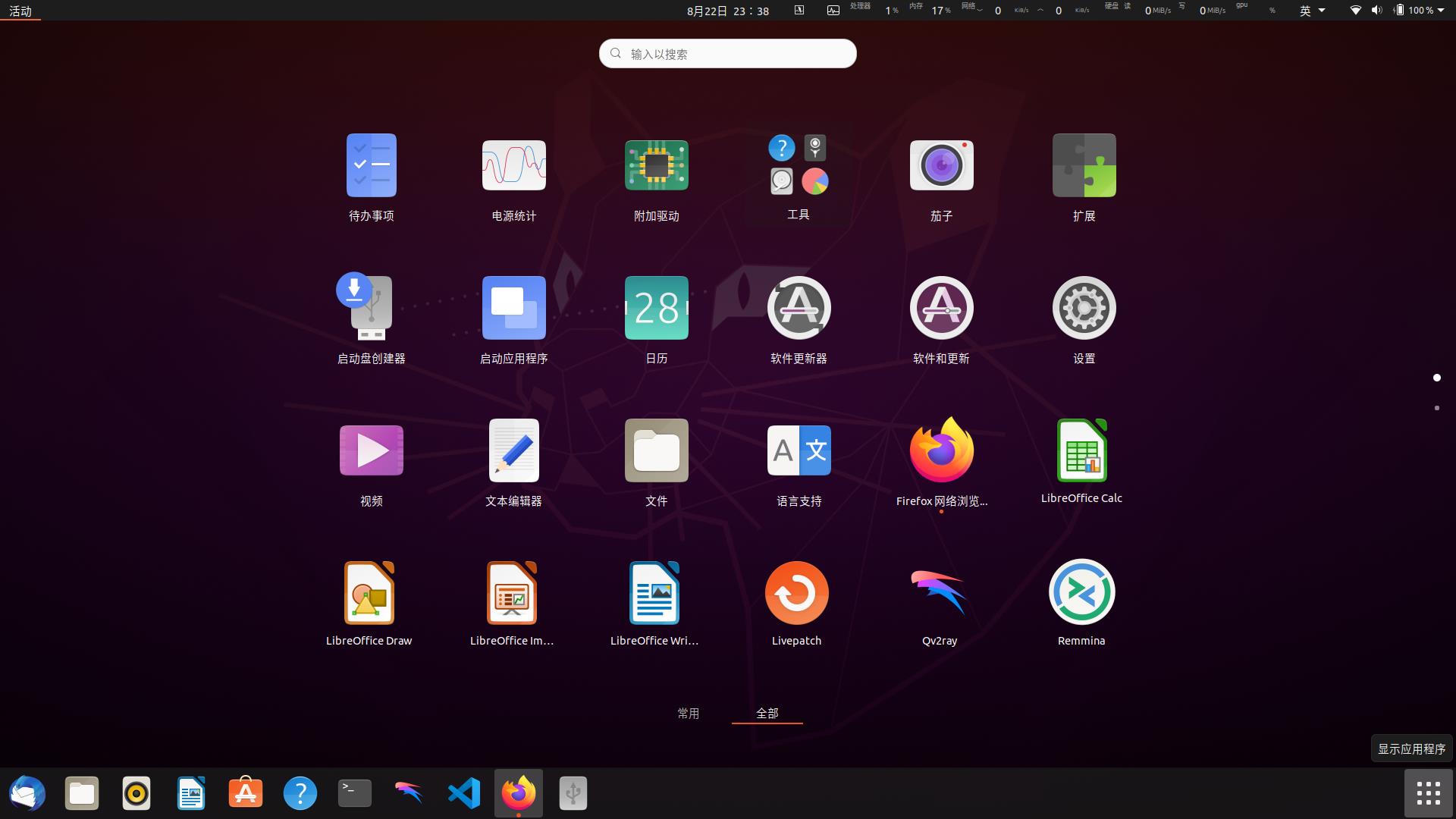
Task: Launch 启动盘创建器 startup disk creator
Action: [x=372, y=319]
